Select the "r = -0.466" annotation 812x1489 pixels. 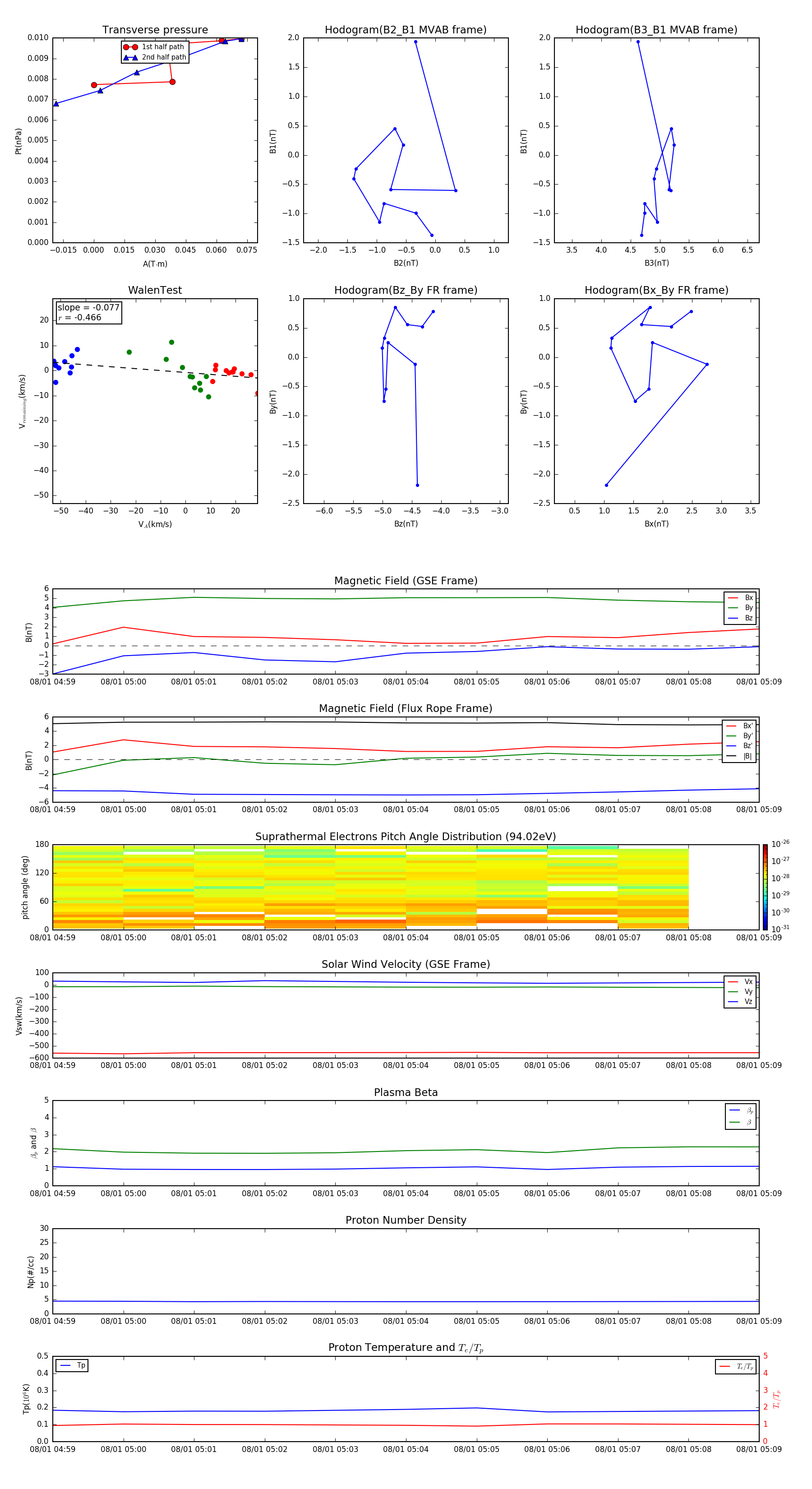(80, 317)
